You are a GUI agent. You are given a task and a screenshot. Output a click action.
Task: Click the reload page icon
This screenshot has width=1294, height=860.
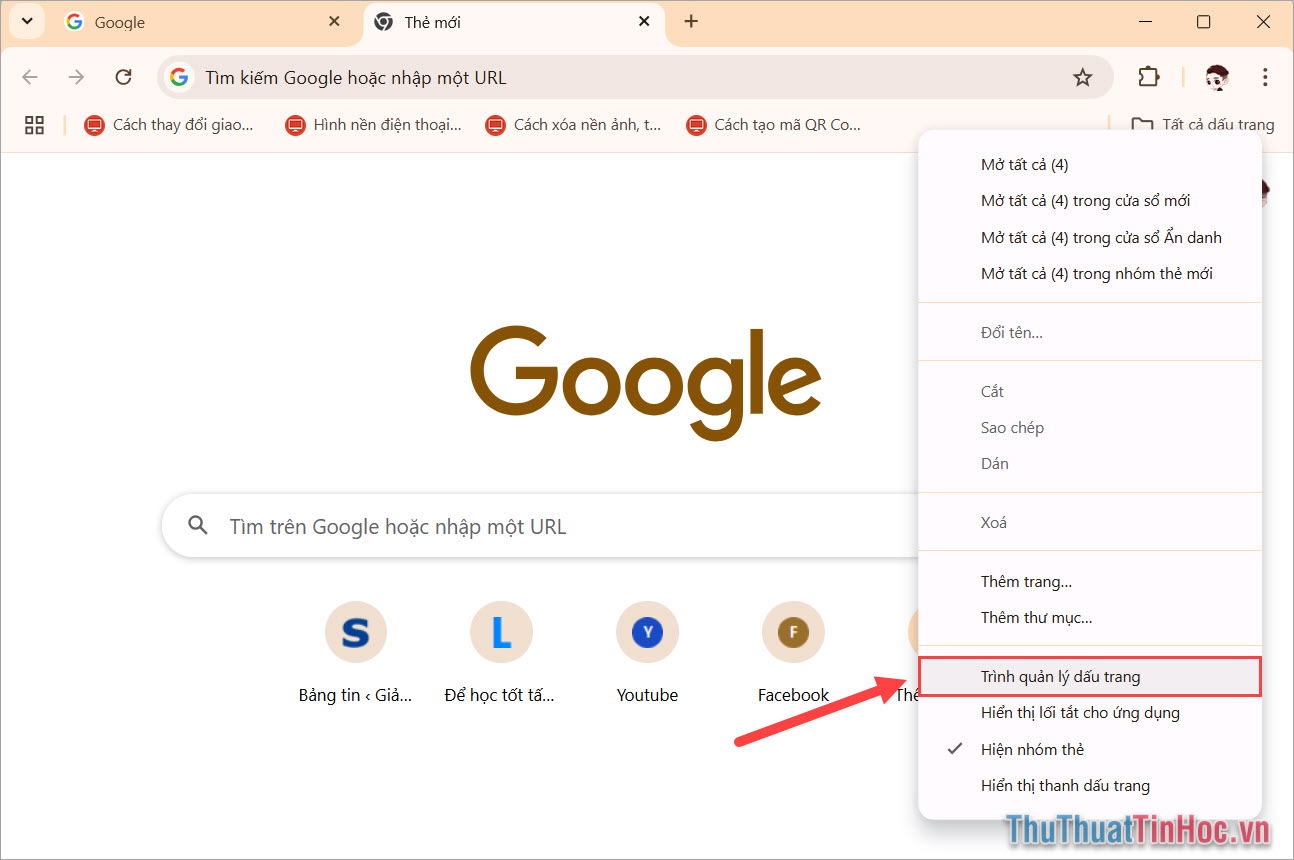coord(123,77)
